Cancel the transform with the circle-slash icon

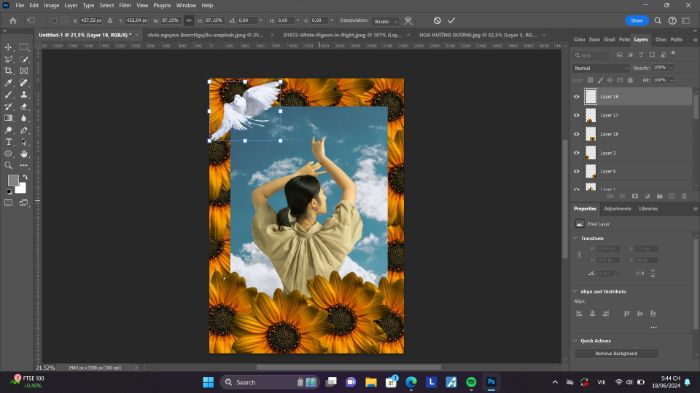point(438,21)
